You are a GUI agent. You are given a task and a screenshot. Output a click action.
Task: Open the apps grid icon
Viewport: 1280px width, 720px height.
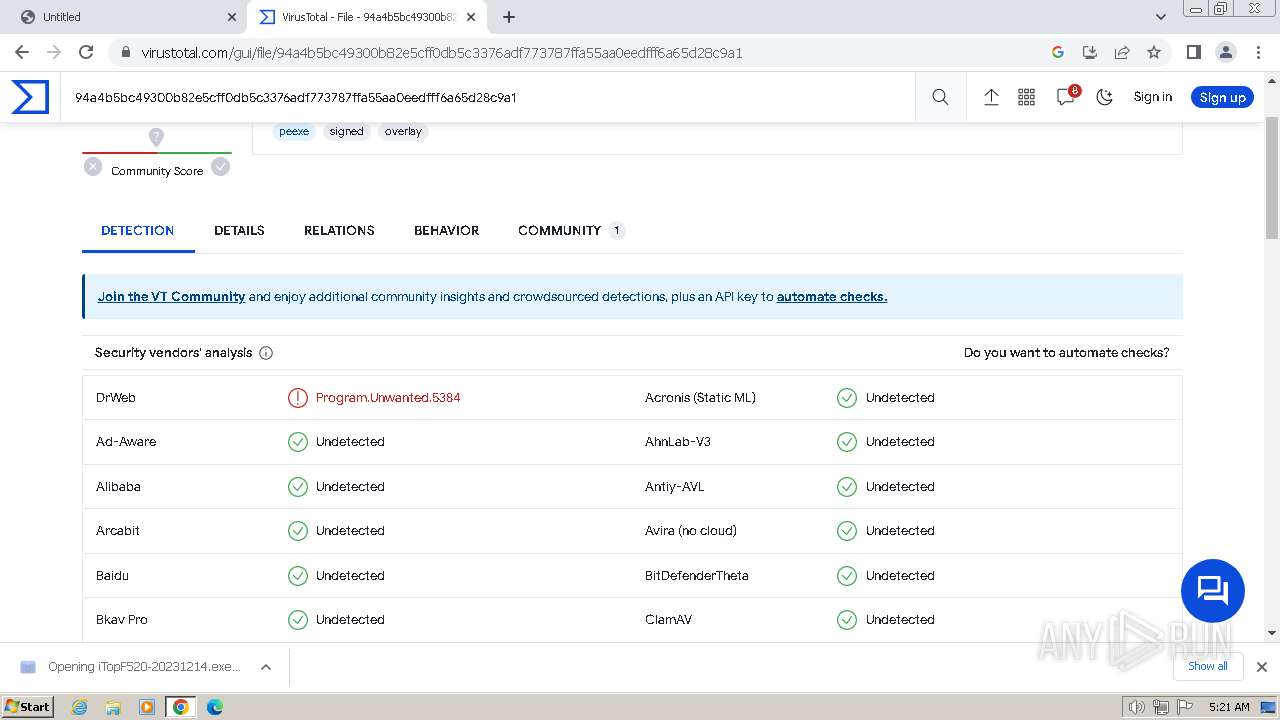(1026, 97)
